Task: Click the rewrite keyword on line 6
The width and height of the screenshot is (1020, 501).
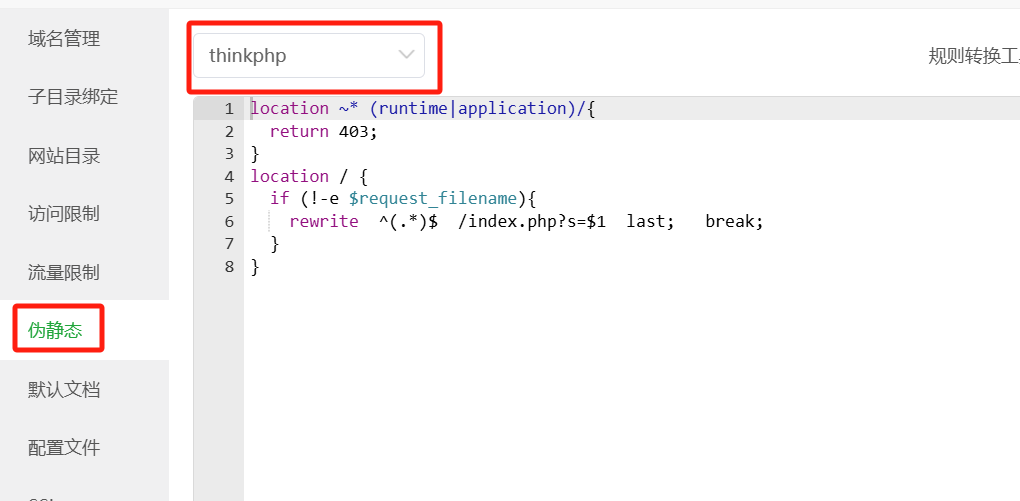Action: 323,221
